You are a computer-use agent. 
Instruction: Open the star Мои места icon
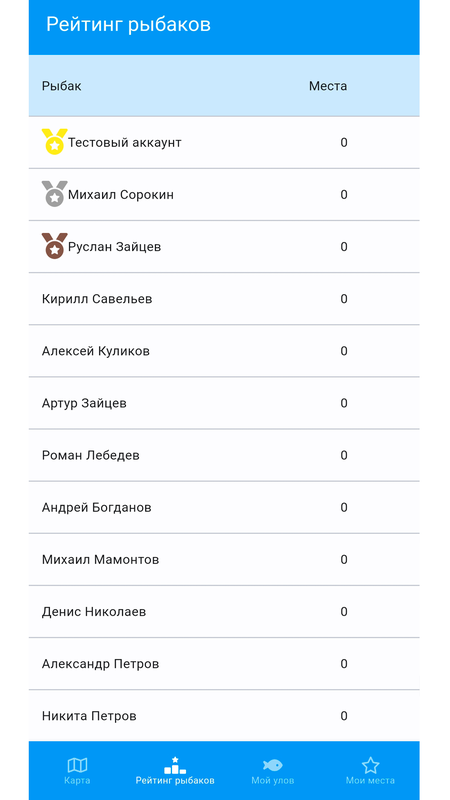[370, 765]
